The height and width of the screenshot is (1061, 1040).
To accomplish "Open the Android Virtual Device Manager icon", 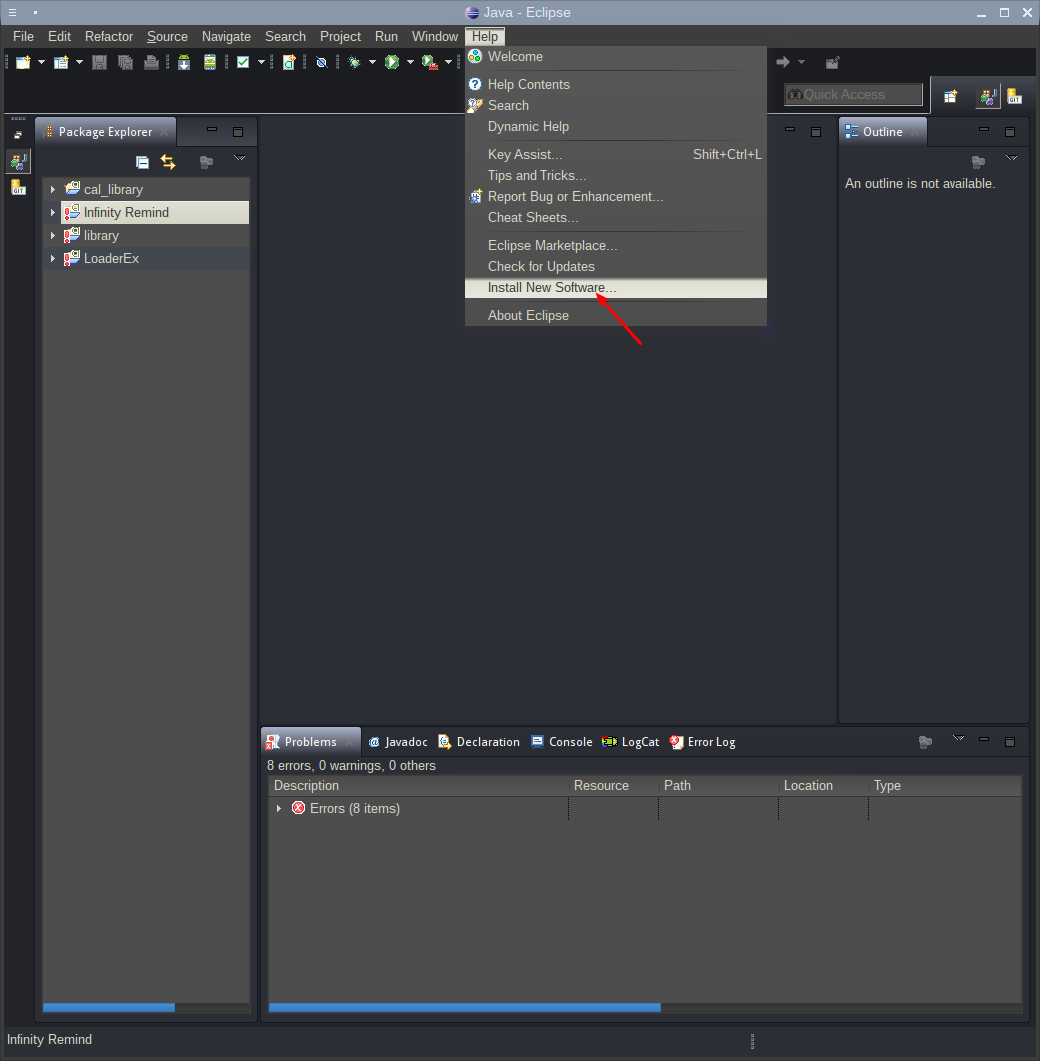I will (210, 62).
